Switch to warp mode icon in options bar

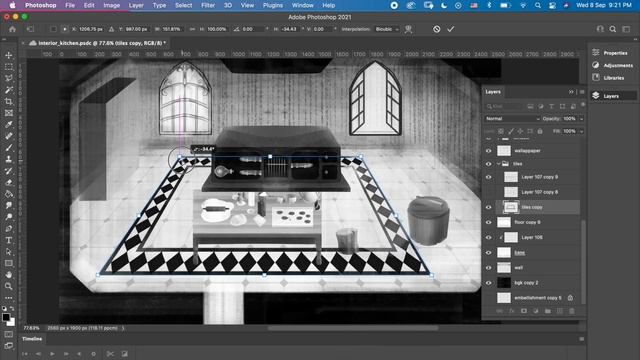click(x=408, y=29)
